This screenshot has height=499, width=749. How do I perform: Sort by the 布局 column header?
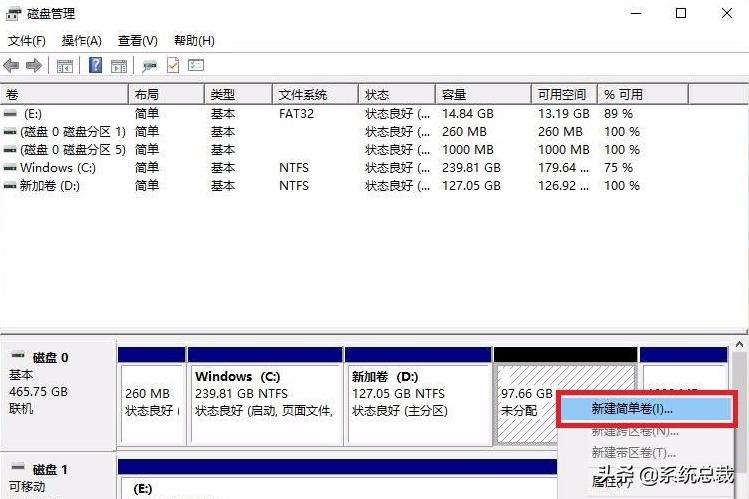(167, 95)
